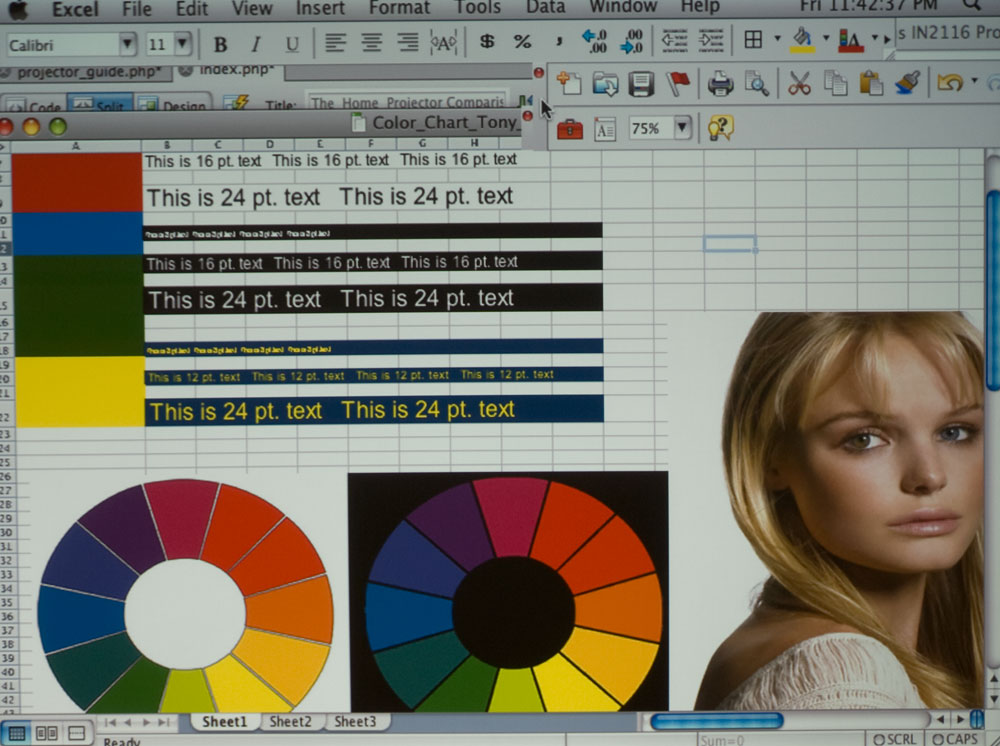The image size is (1000, 746).
Task: Open the red Toolbox icon
Action: [570, 129]
